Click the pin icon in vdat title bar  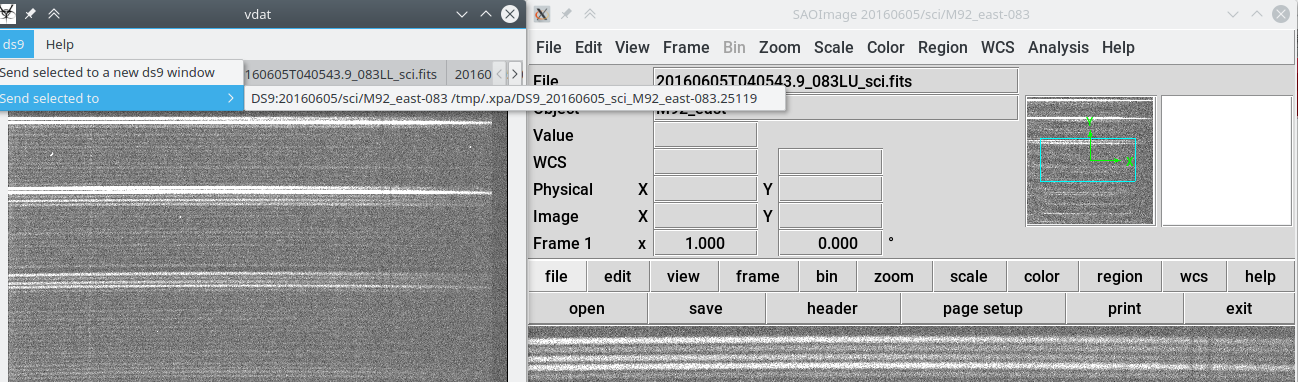click(31, 15)
